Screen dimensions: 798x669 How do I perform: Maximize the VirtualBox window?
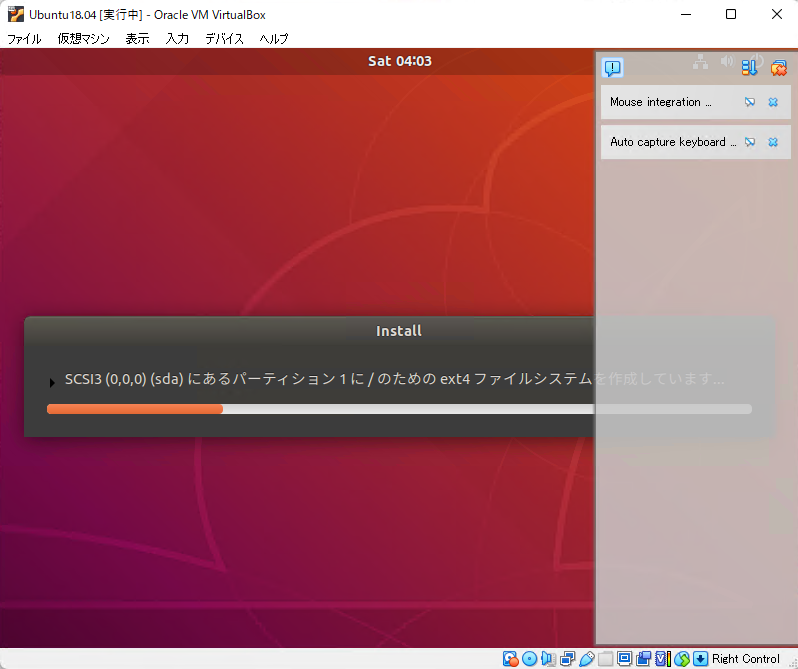point(731,14)
